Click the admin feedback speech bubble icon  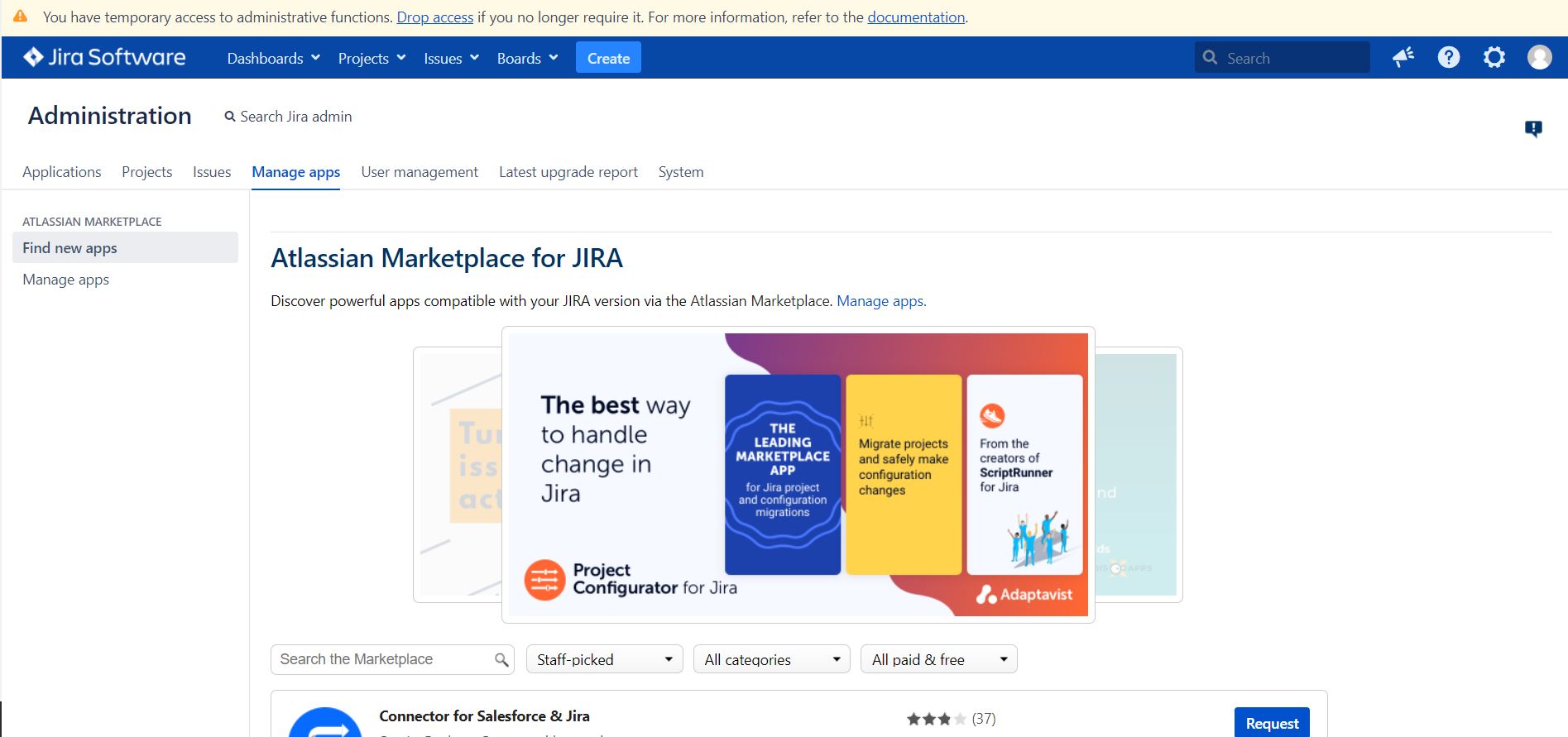(x=1533, y=128)
